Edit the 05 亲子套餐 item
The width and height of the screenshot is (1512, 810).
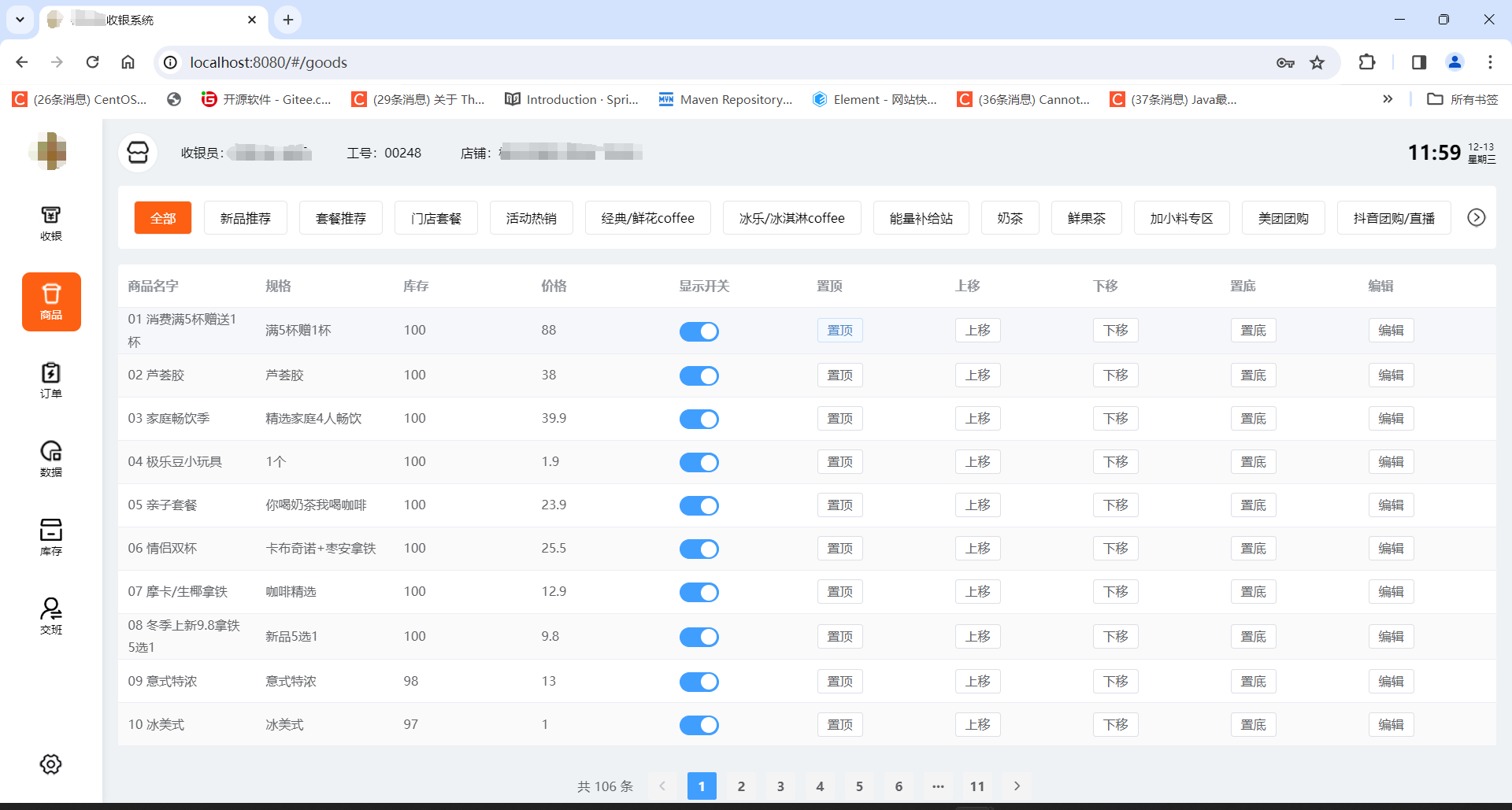click(x=1392, y=505)
